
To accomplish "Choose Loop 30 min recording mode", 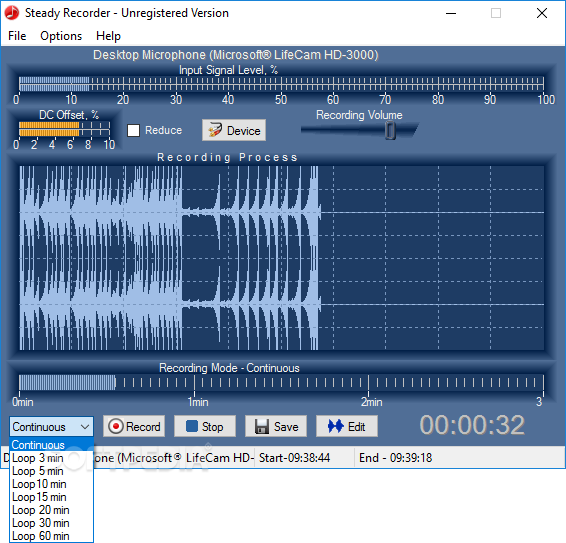I will 51,523.
